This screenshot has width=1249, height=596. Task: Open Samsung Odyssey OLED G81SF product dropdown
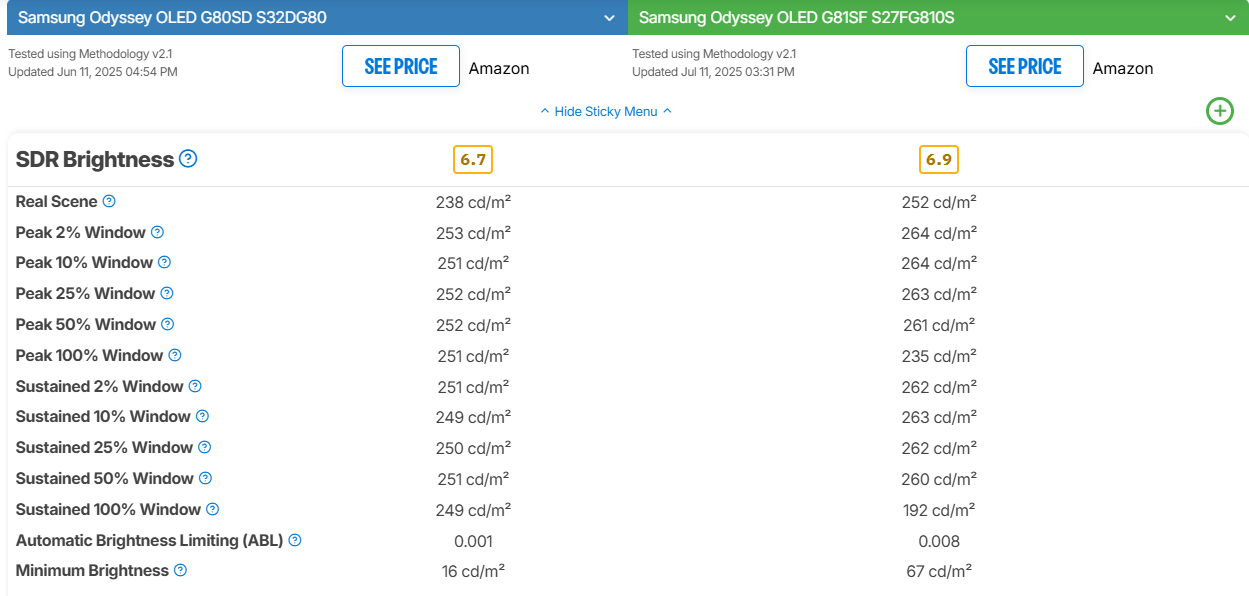(x=938, y=17)
